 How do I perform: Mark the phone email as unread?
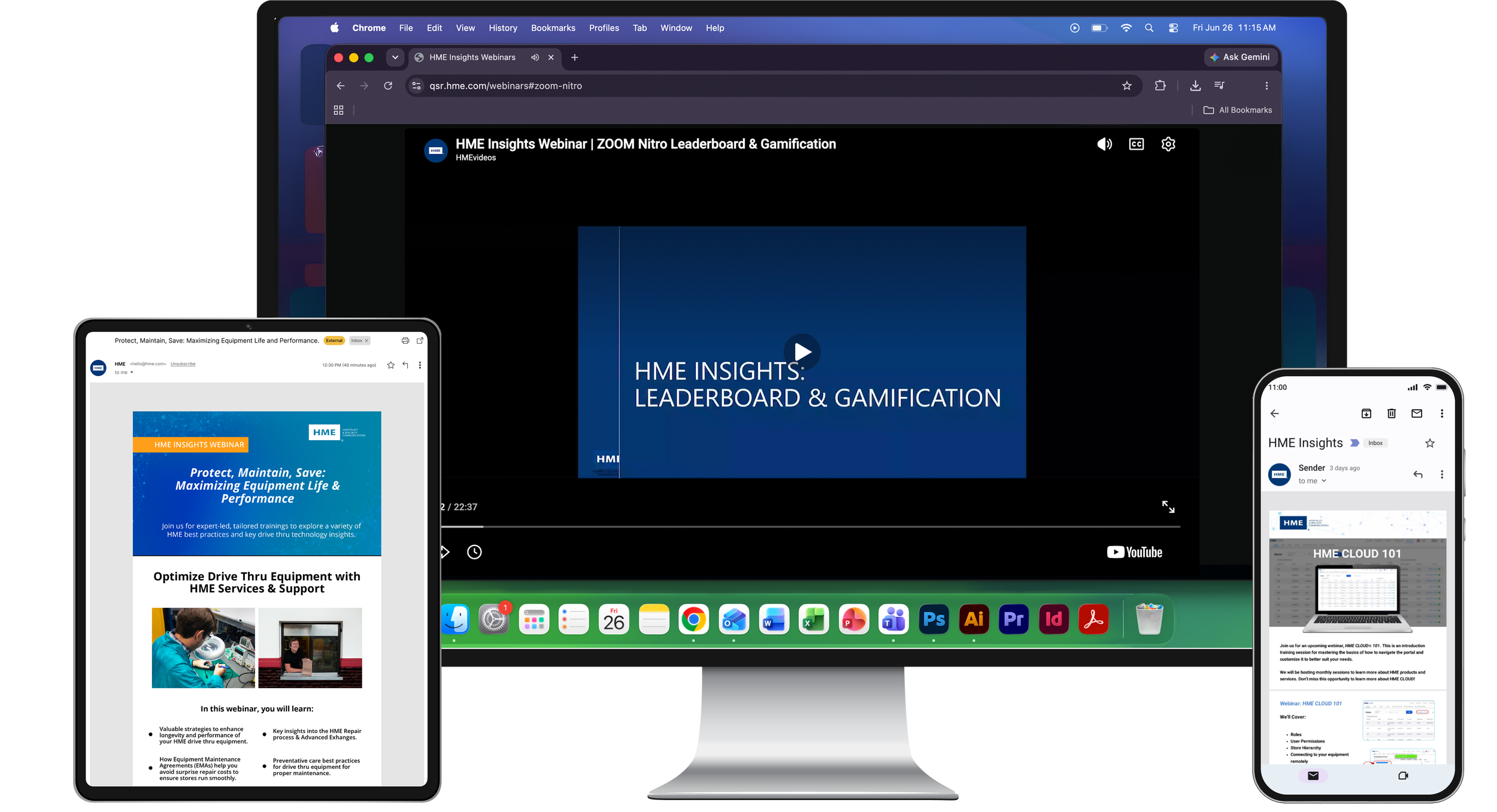coord(1417,413)
